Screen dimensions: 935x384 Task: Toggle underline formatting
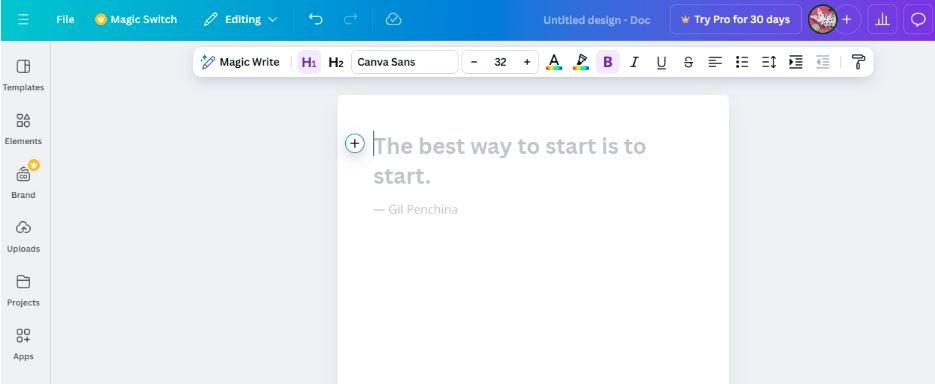(661, 62)
